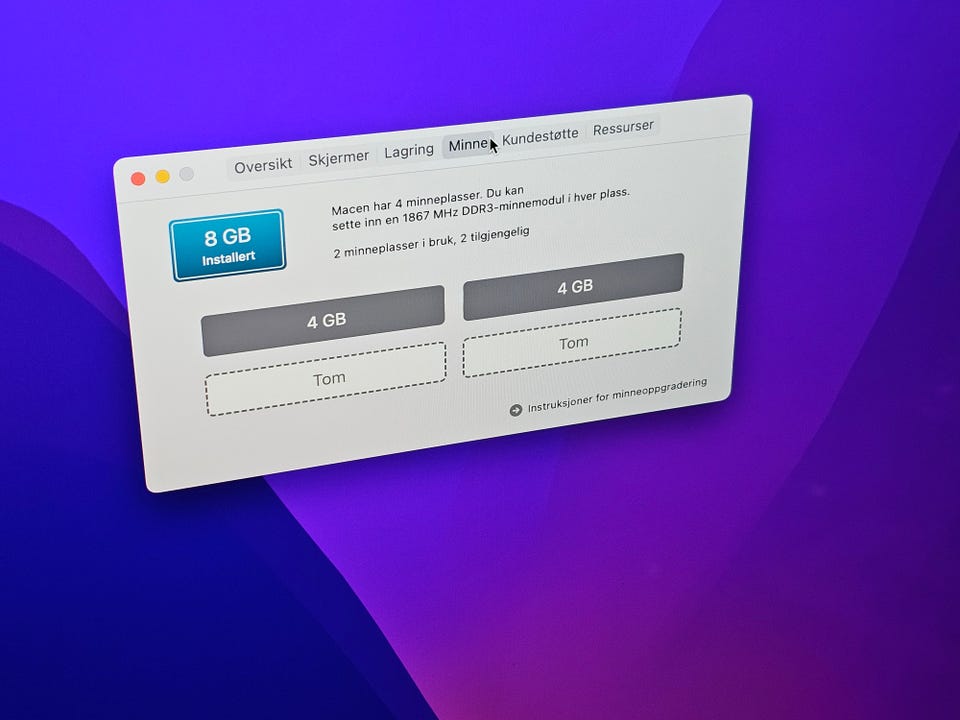Click the right empty Tom slot
Viewport: 960px width, 720px height.
pyautogui.click(x=572, y=343)
